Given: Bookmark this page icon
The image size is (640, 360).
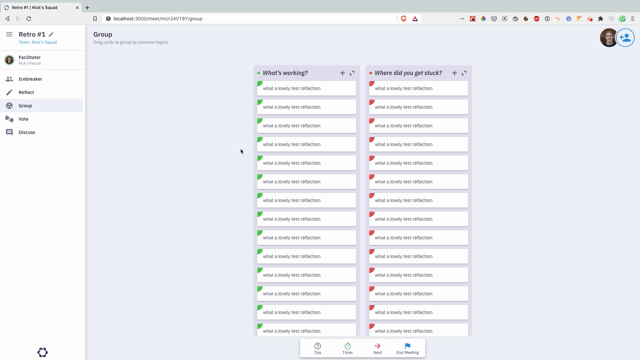Looking at the screenshot, I should pos(95,19).
